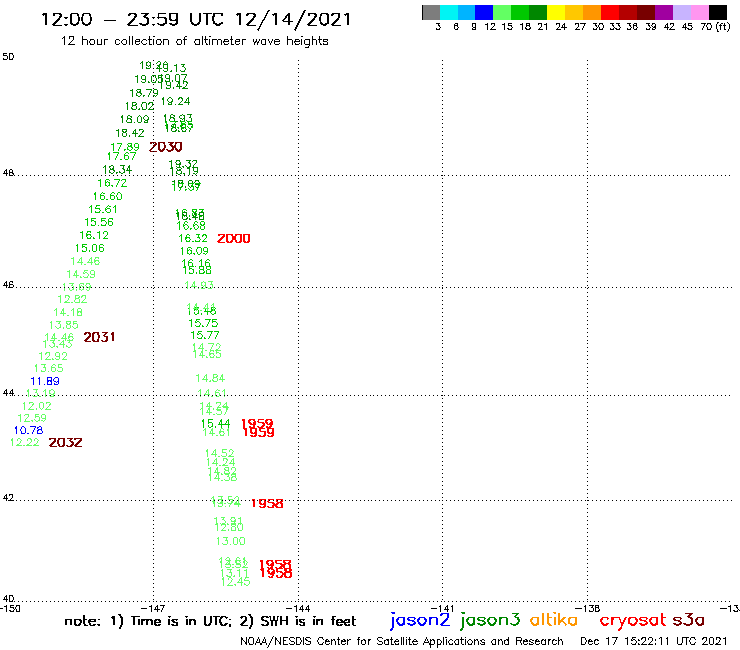The image size is (740, 650).
Task: Click wave height value 13.65
Action: [x=49, y=368]
